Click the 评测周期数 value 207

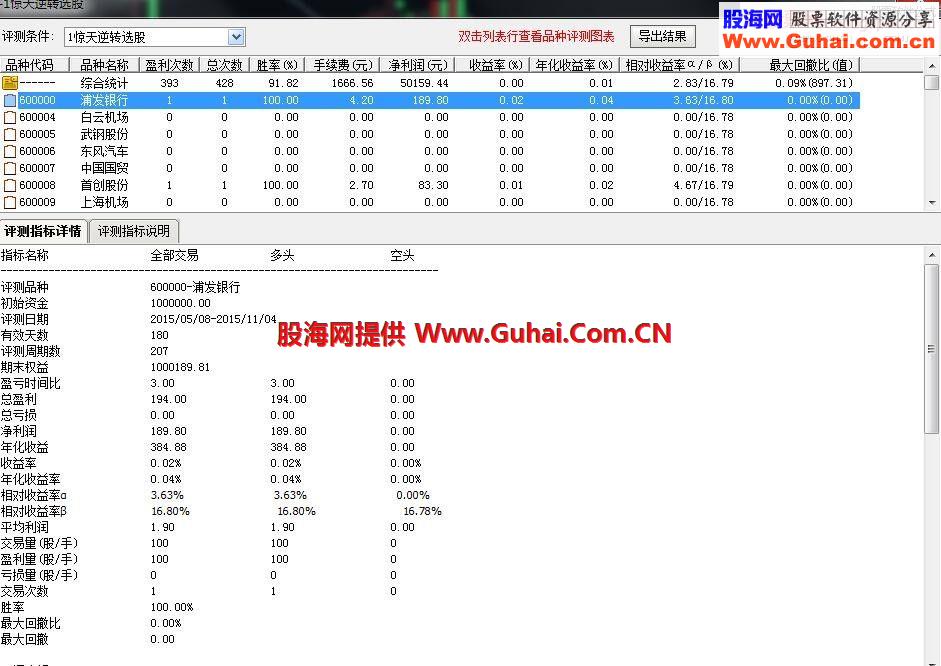click(x=159, y=351)
